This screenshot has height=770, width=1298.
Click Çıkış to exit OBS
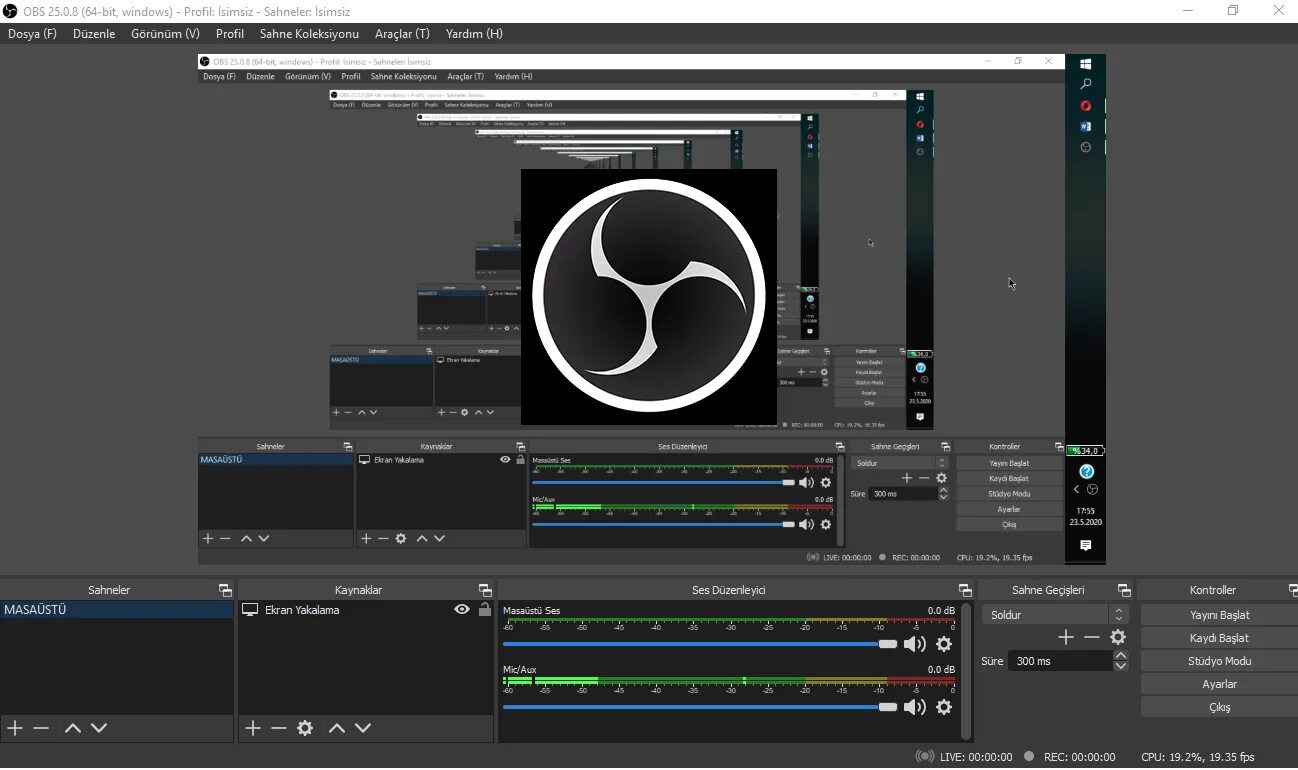pos(1219,707)
